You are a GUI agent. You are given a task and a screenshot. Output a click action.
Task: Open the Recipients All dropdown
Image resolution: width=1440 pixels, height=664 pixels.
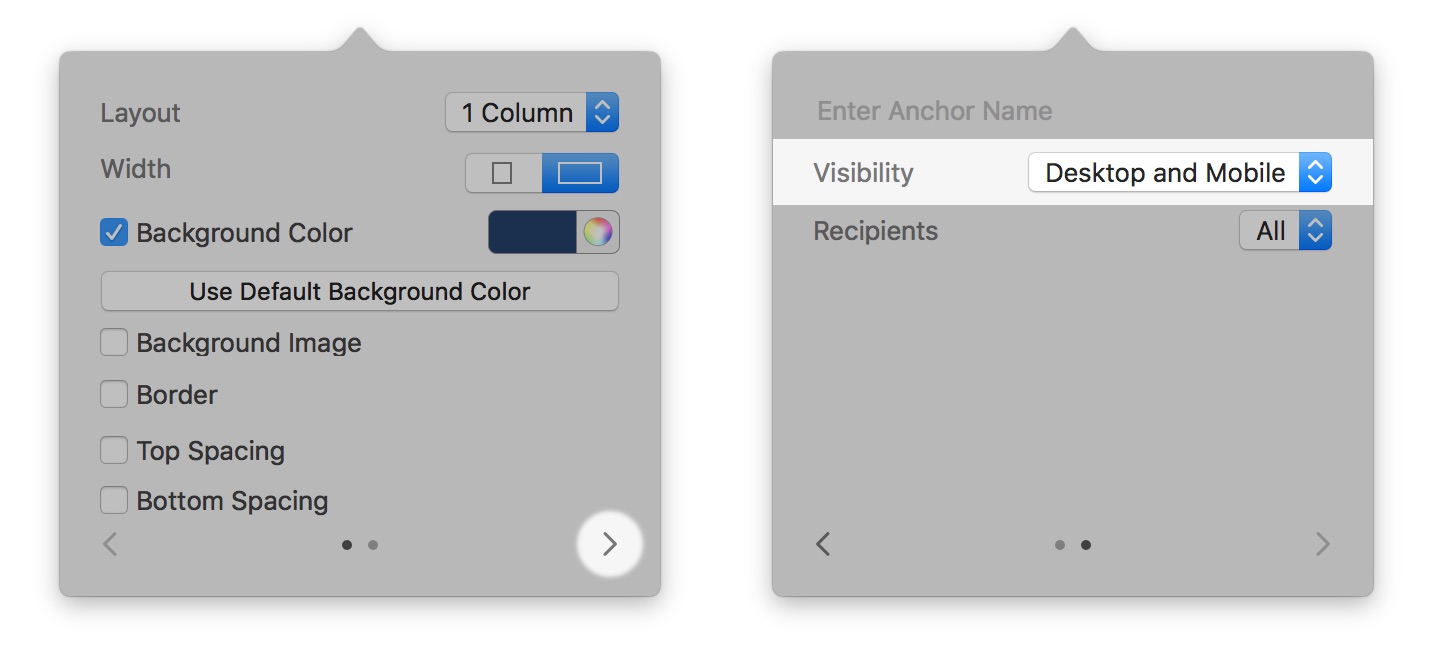[1285, 231]
